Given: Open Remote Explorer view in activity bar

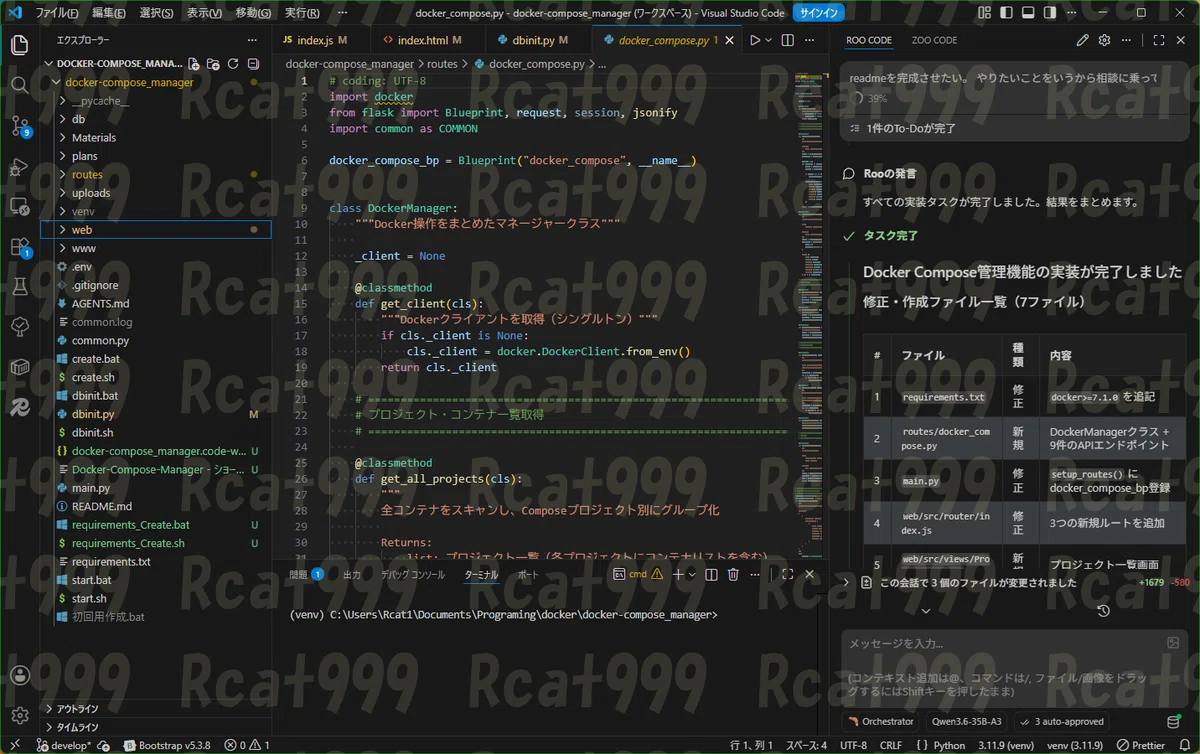Looking at the screenshot, I should tap(19, 206).
